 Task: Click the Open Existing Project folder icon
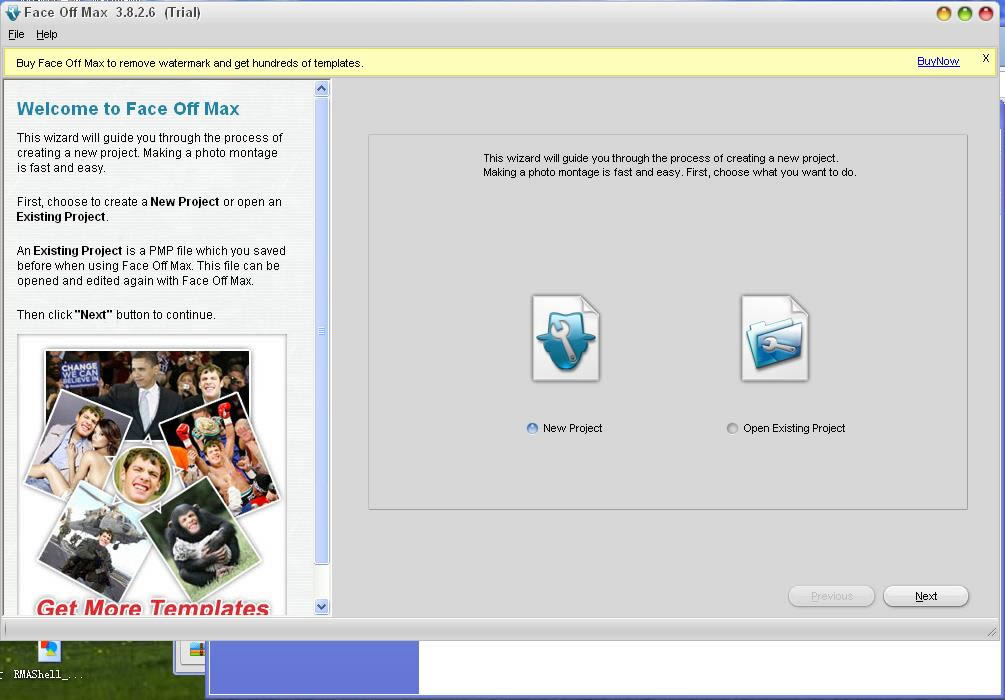click(775, 338)
